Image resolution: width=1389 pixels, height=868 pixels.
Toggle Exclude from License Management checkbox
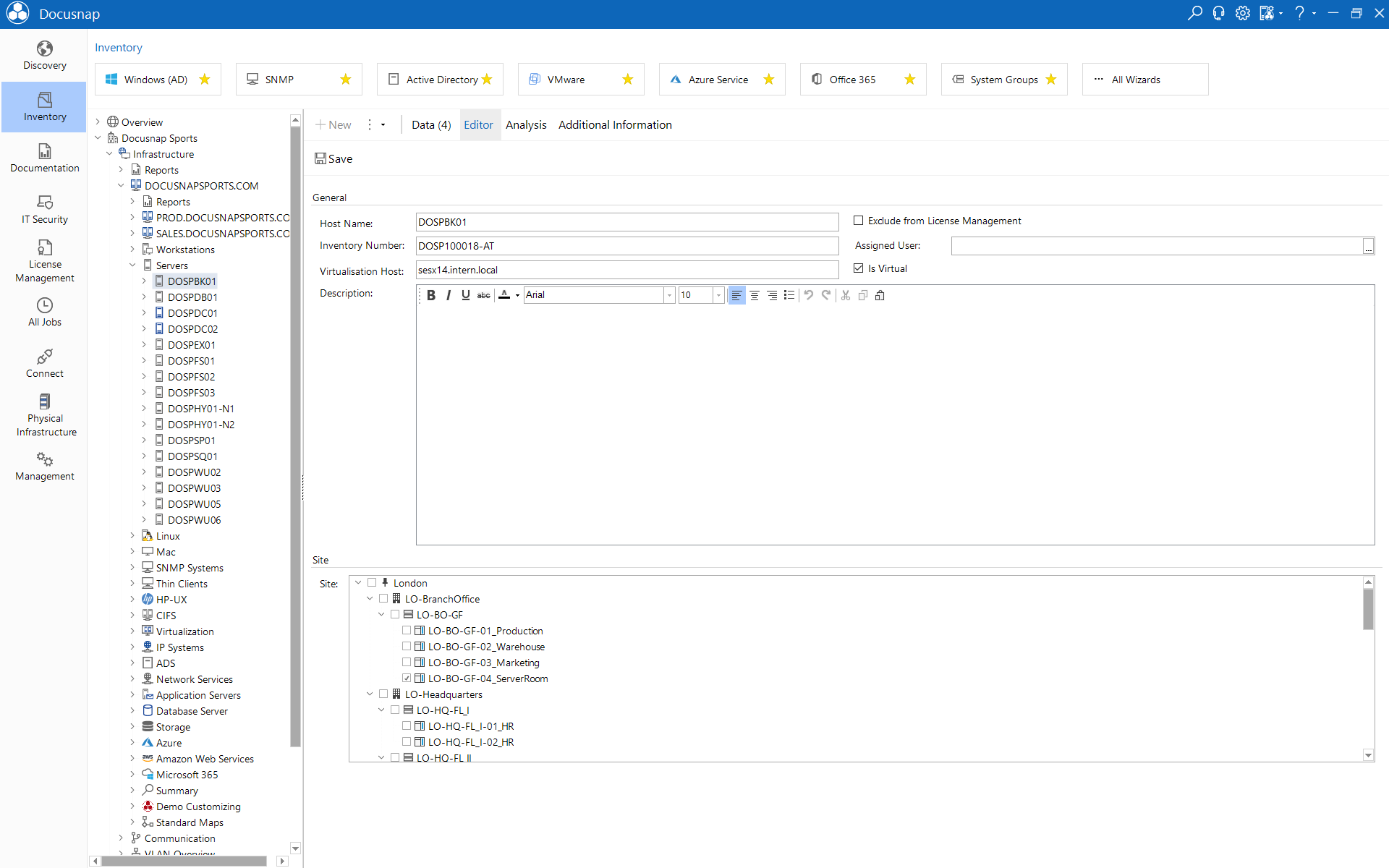(859, 221)
